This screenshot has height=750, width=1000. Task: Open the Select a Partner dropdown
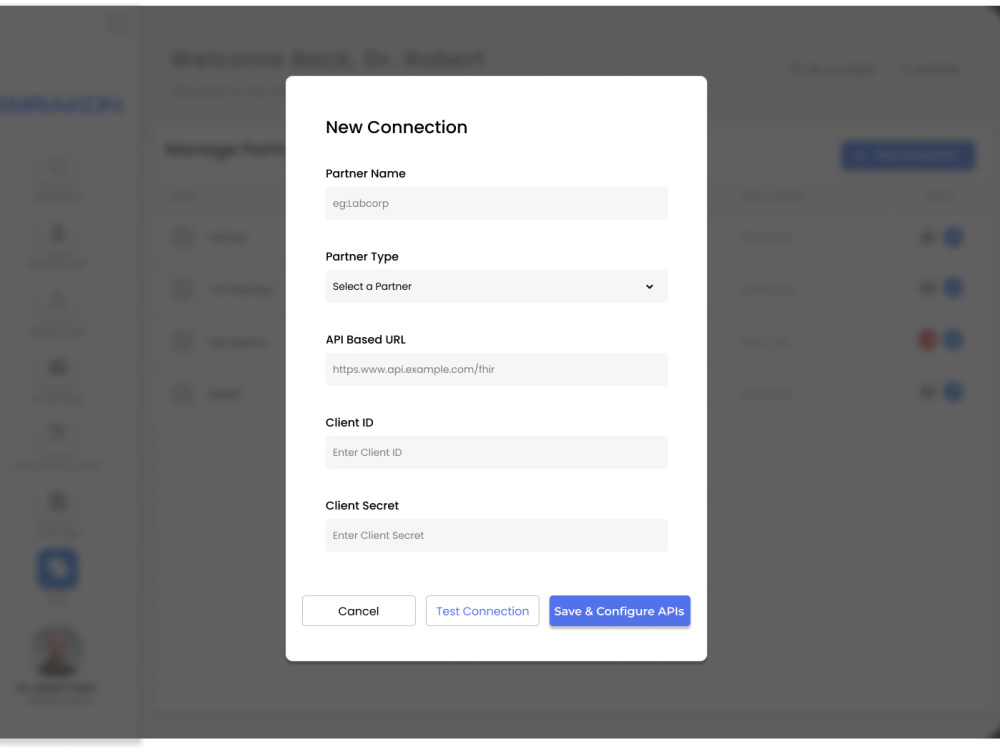point(496,286)
